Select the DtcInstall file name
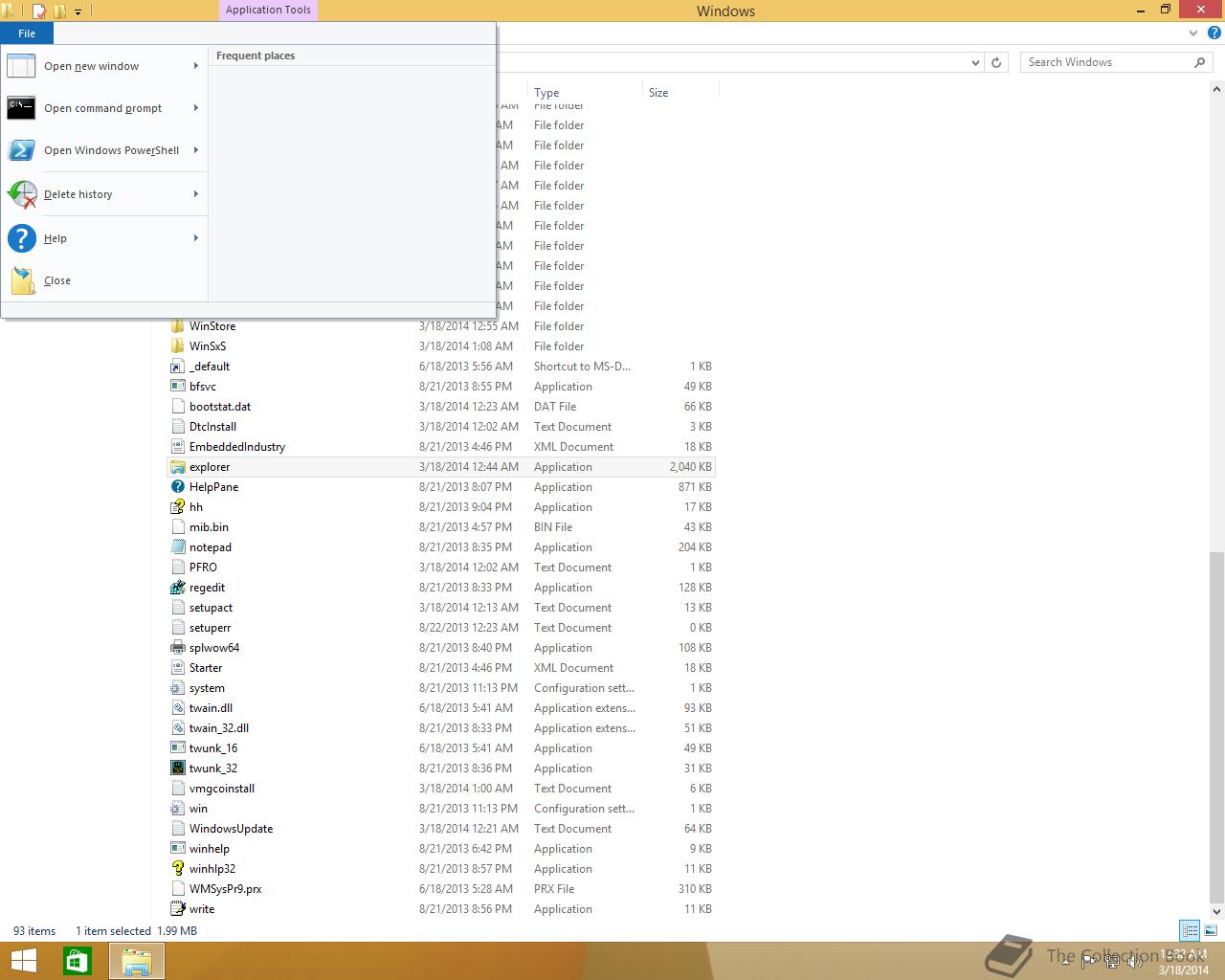Image resolution: width=1225 pixels, height=980 pixels. click(212, 427)
